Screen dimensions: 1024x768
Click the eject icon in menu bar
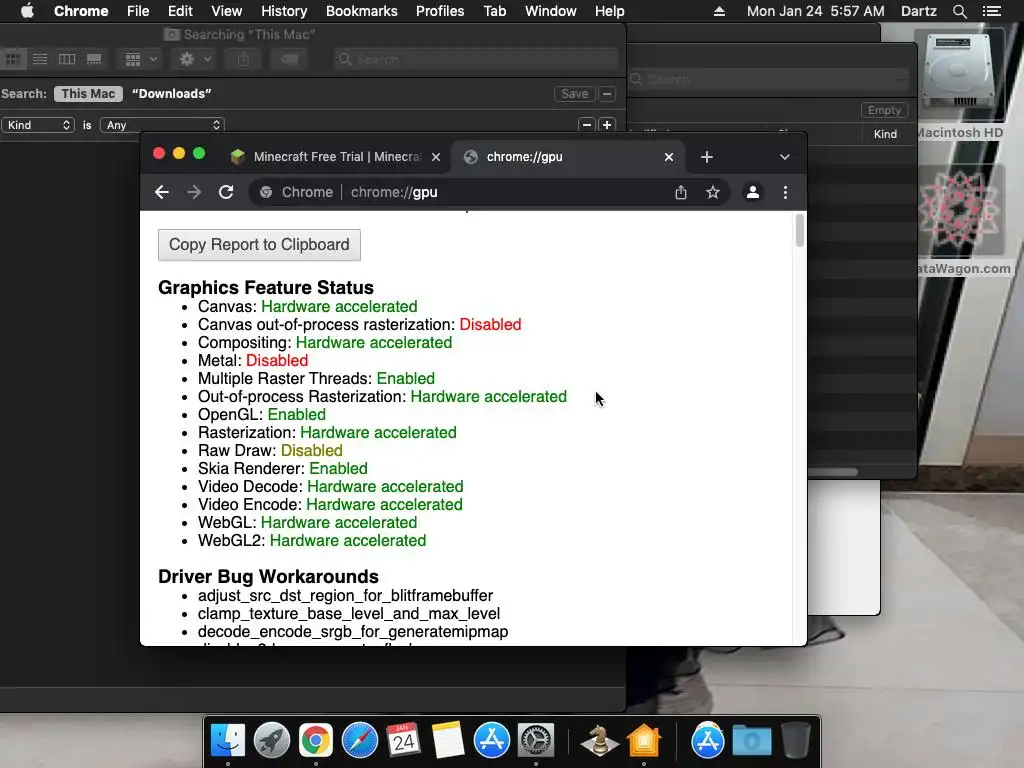pos(719,11)
